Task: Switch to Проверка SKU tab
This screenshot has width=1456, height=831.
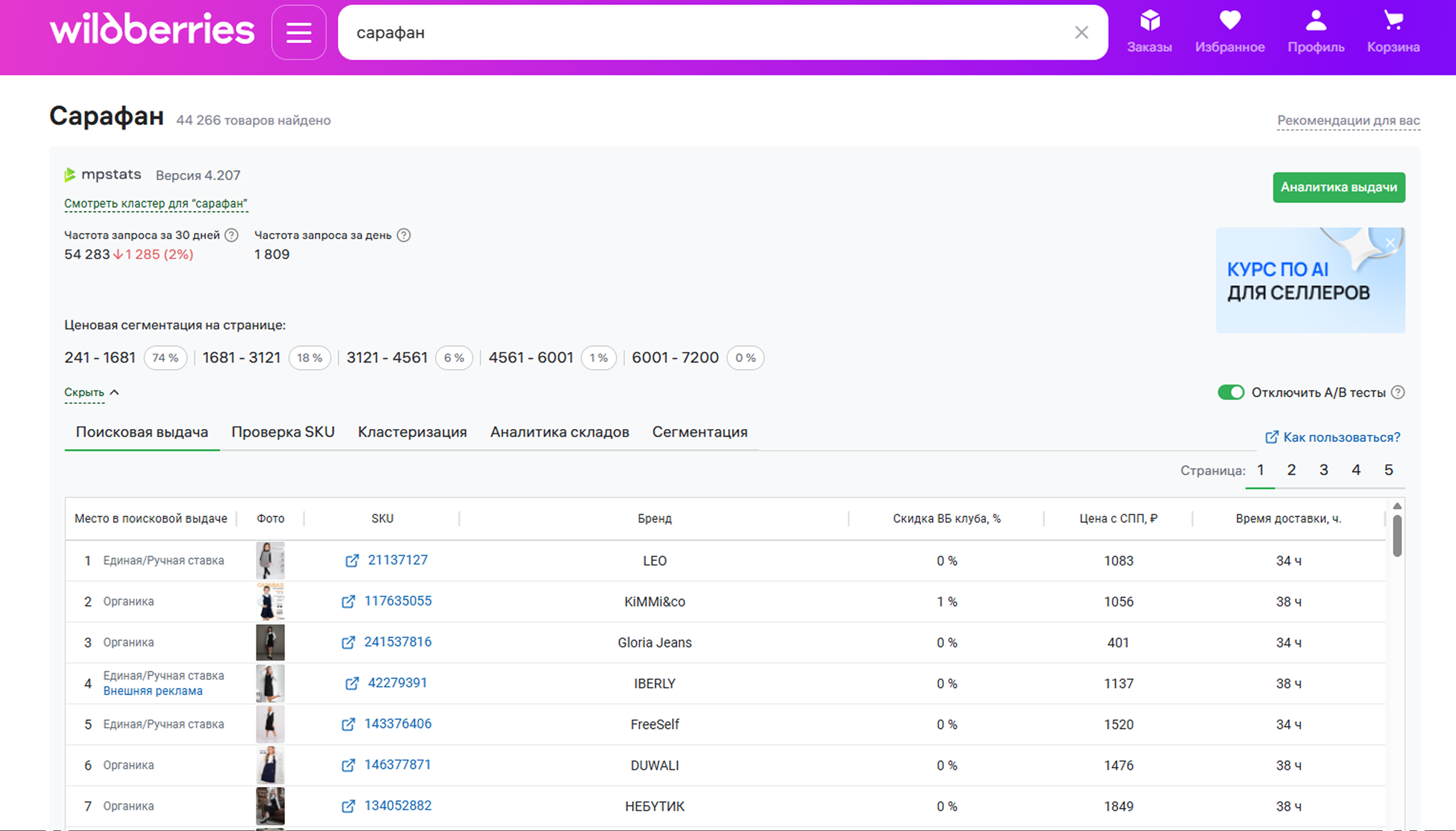Action: (283, 432)
